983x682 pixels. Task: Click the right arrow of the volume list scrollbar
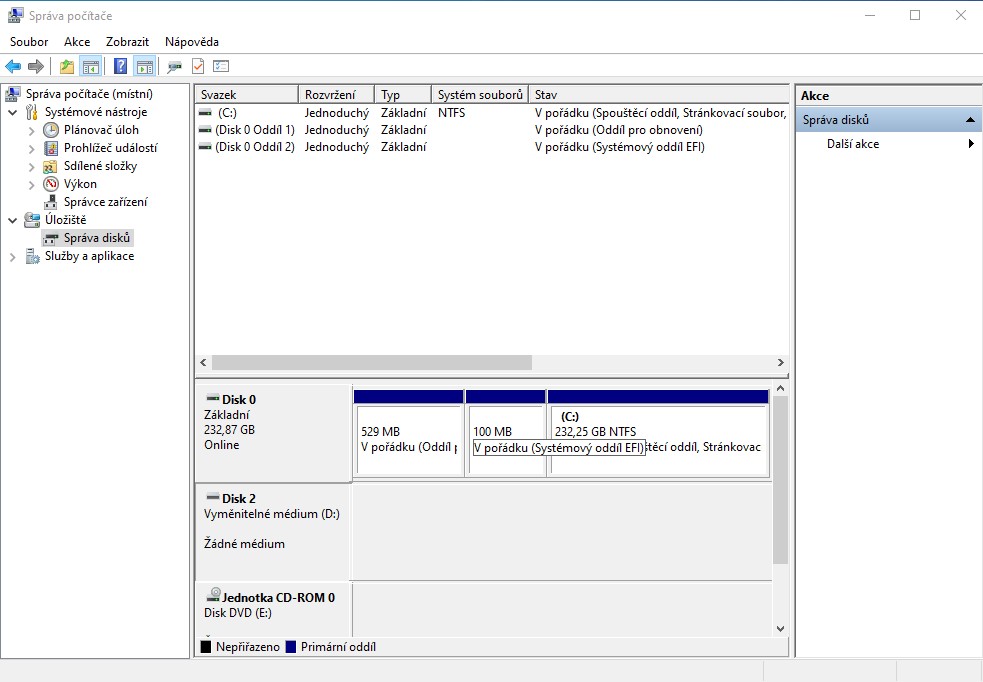(x=781, y=362)
